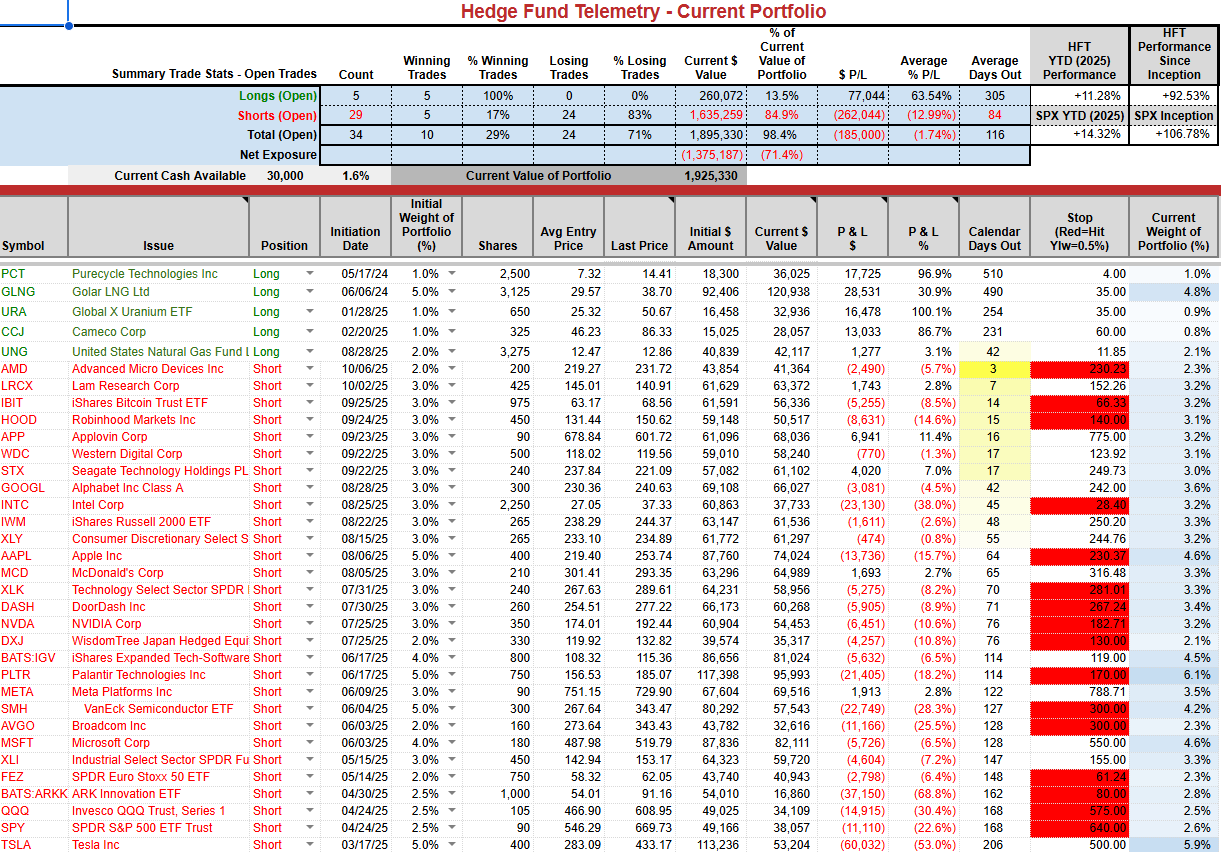
Task: Select the Longs (Open) row label
Action: click(x=277, y=96)
